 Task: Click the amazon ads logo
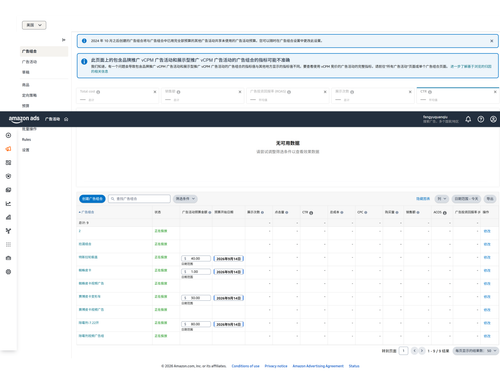(x=24, y=119)
